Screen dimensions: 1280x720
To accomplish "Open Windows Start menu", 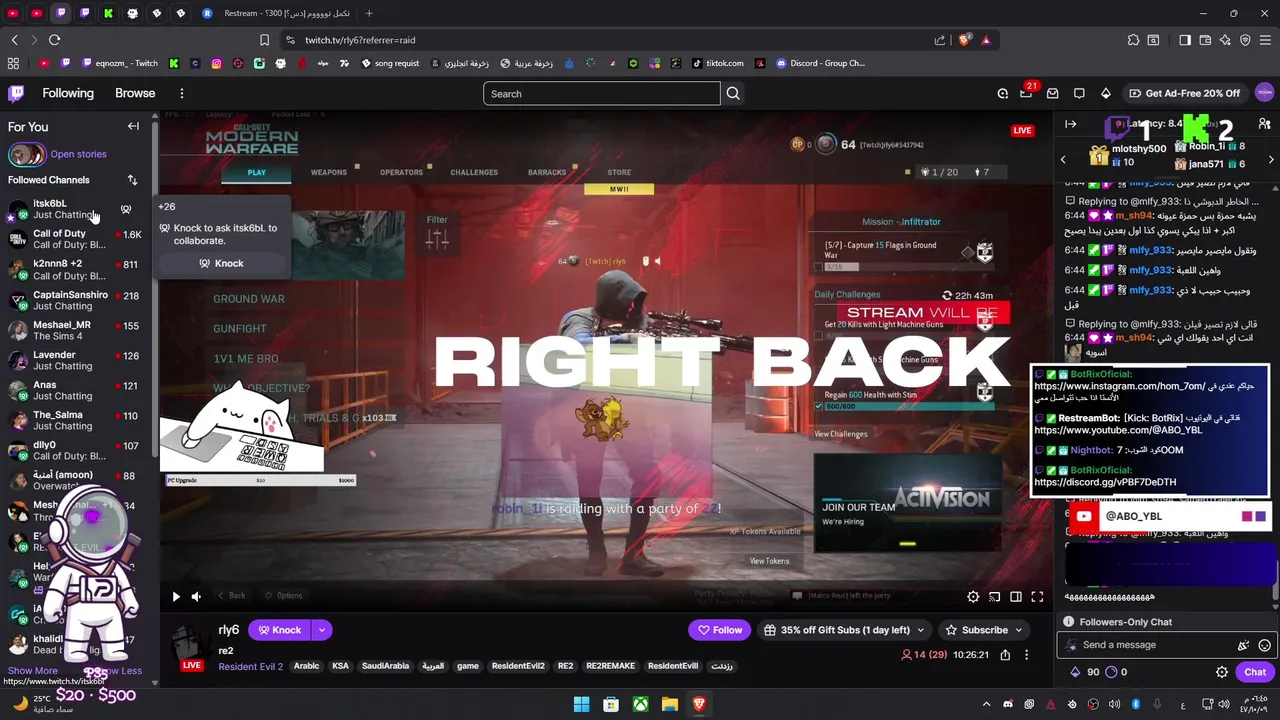I will [x=581, y=704].
